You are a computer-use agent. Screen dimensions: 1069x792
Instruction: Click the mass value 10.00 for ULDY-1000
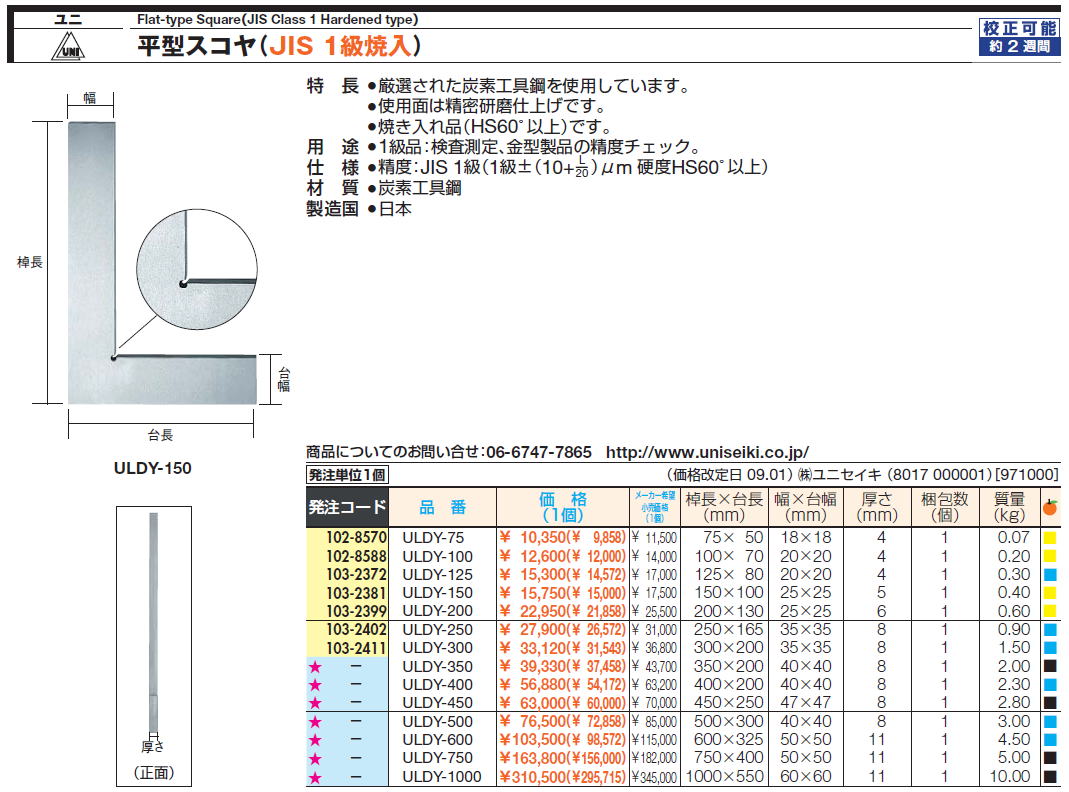pyautogui.click(x=1010, y=777)
